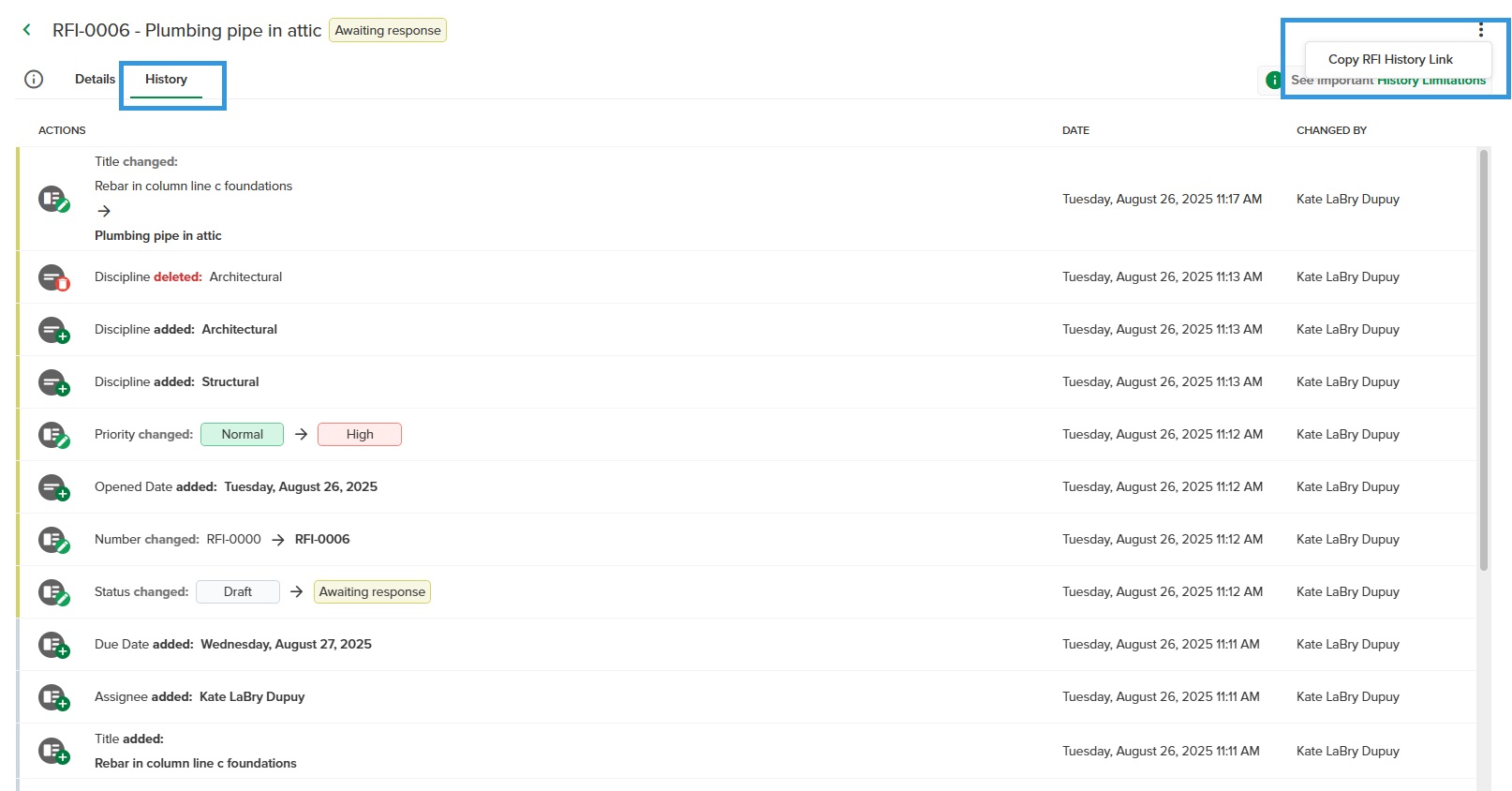Image resolution: width=1512 pixels, height=791 pixels.
Task: Click the Normal priority green tag
Action: click(242, 434)
